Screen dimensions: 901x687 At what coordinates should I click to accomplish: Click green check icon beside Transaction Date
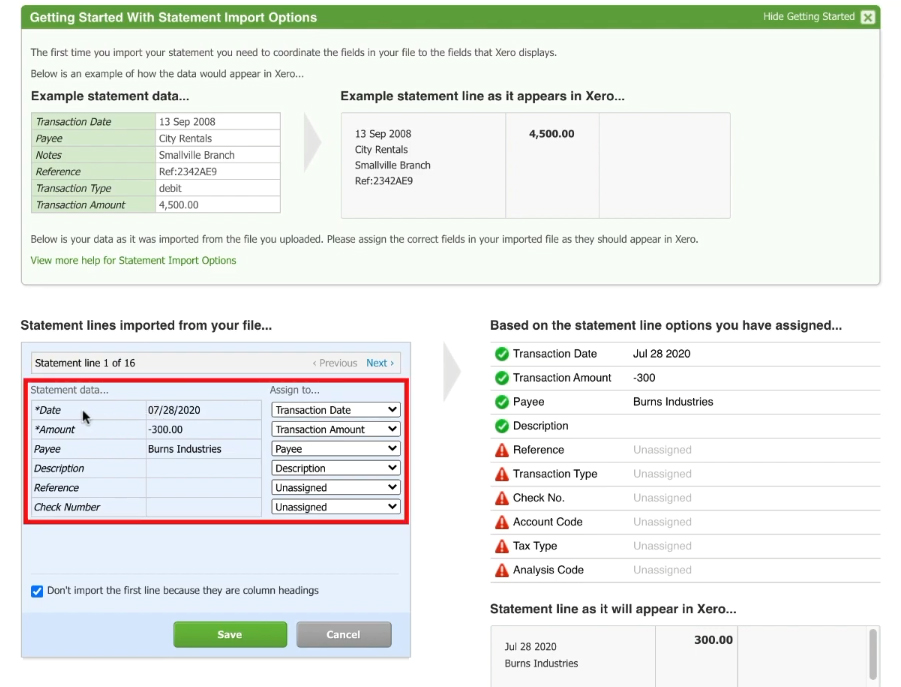click(502, 354)
